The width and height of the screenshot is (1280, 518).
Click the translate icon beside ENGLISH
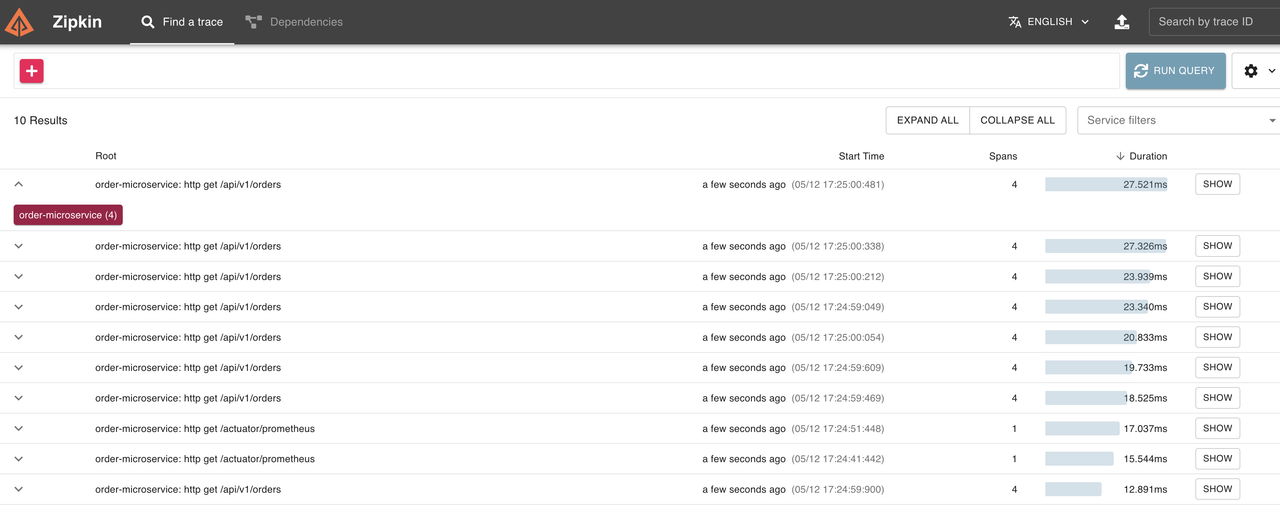point(1015,22)
